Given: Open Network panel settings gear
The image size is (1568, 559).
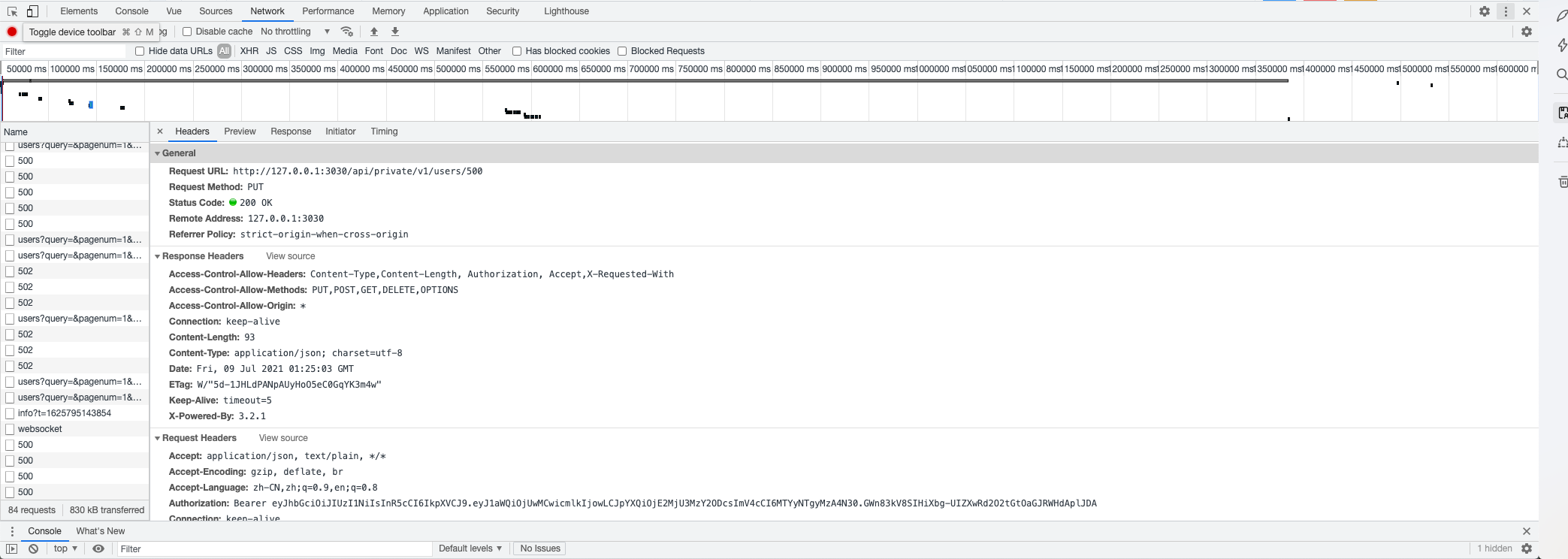Looking at the screenshot, I should pyautogui.click(x=1527, y=32).
